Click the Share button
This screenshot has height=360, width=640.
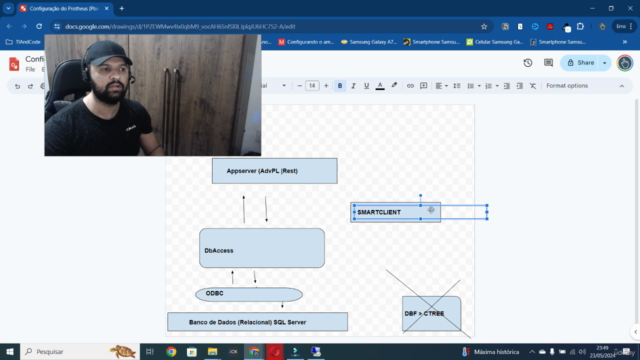[x=580, y=63]
